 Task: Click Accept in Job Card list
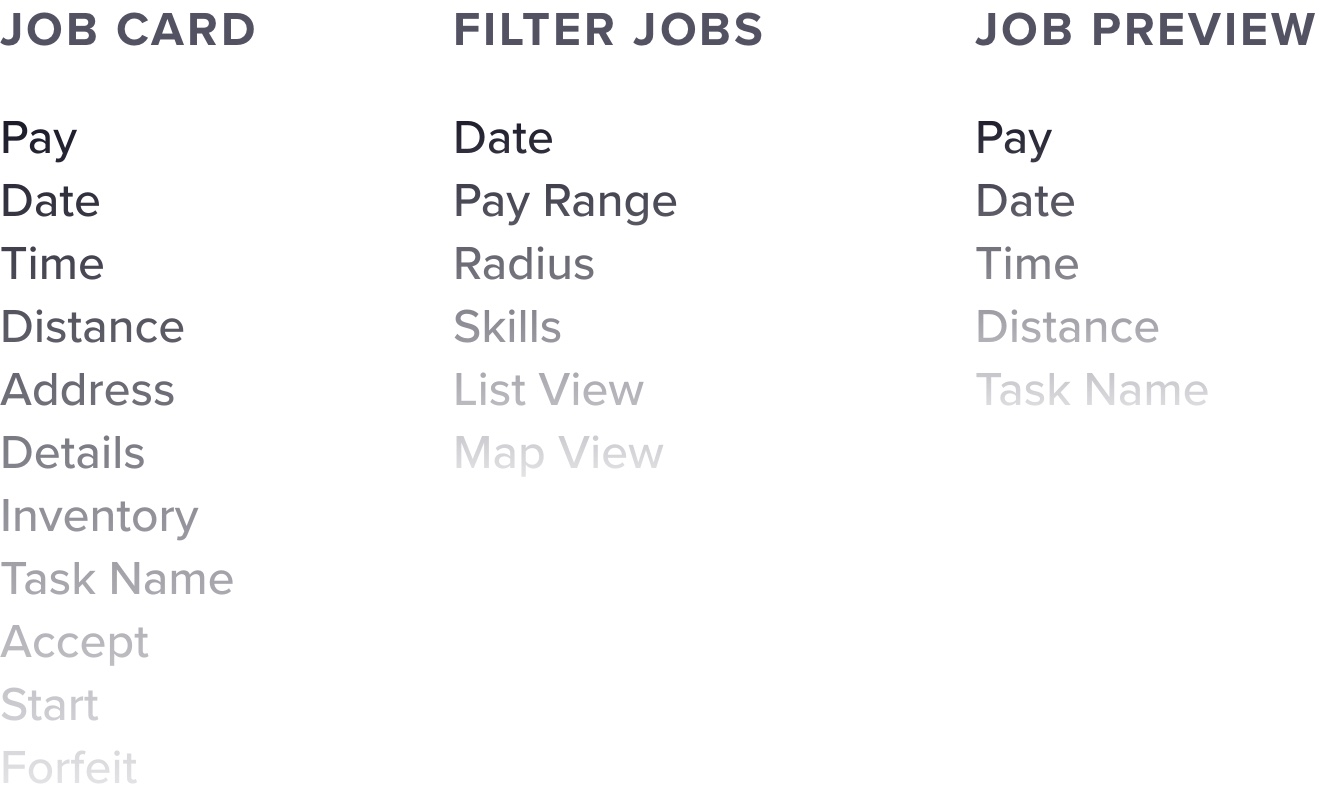75,643
